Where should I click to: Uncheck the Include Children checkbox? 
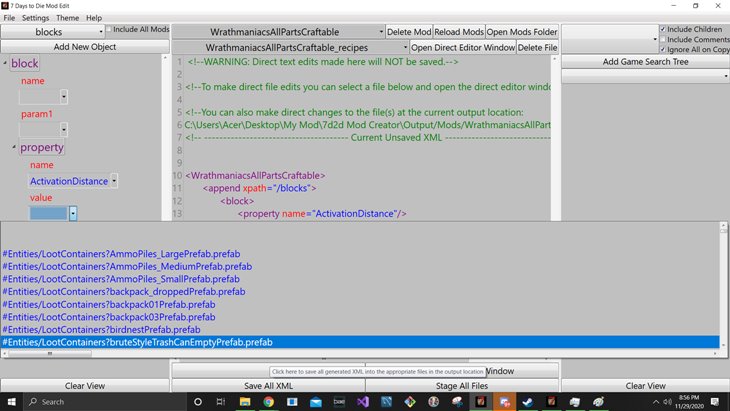point(661,29)
